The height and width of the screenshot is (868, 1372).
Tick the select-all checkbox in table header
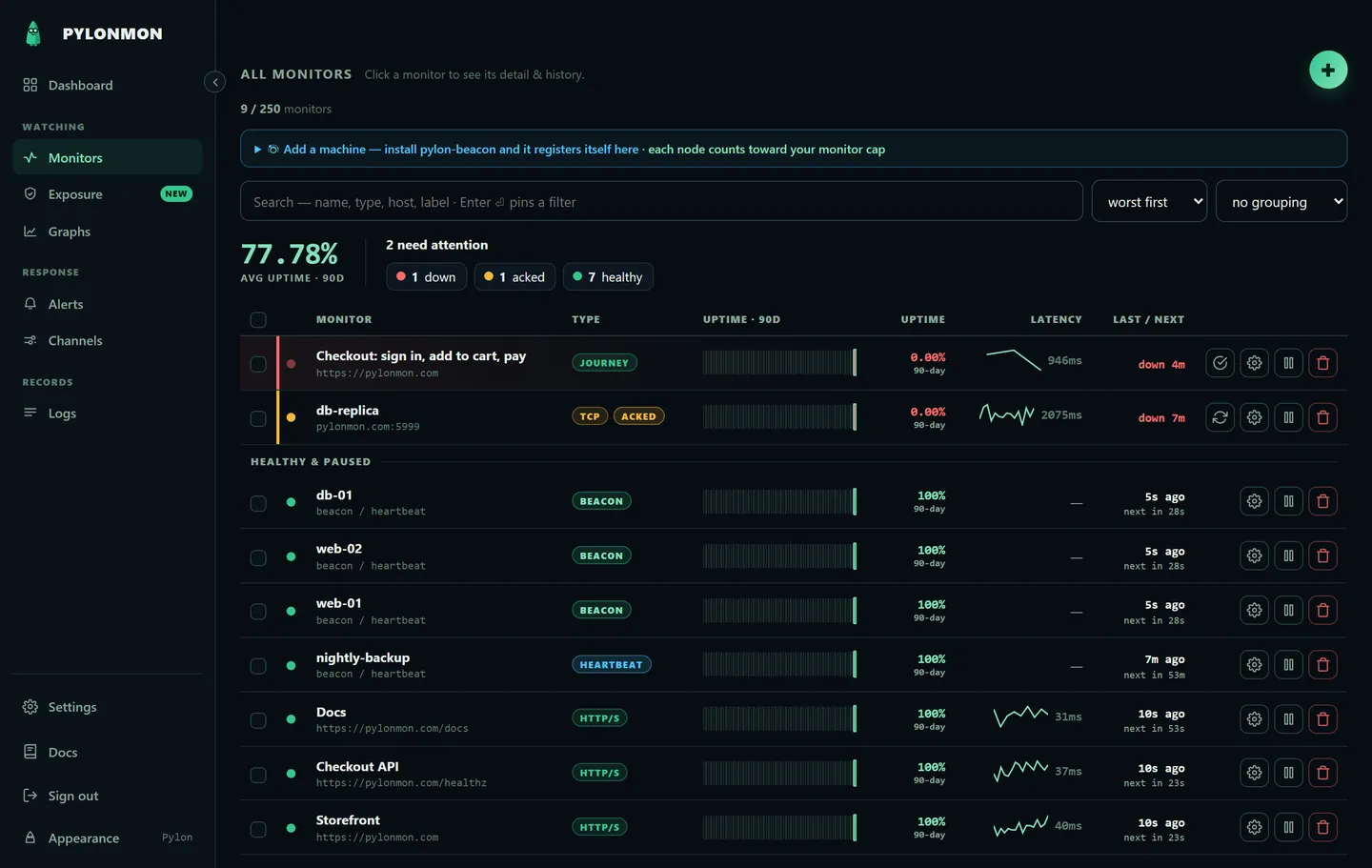tap(258, 320)
